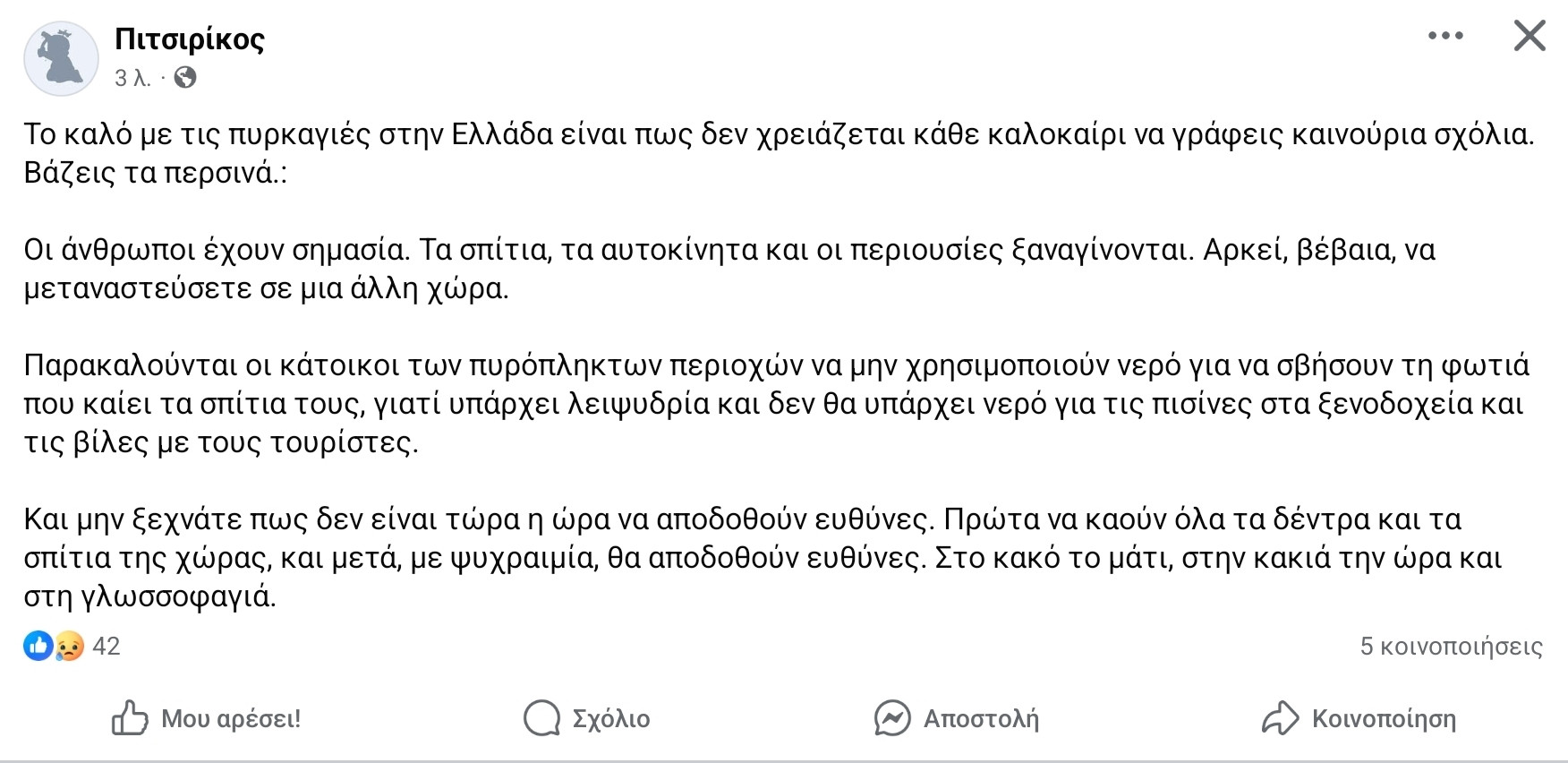
Task: Click the blue like reaction icon
Action: (x=38, y=646)
